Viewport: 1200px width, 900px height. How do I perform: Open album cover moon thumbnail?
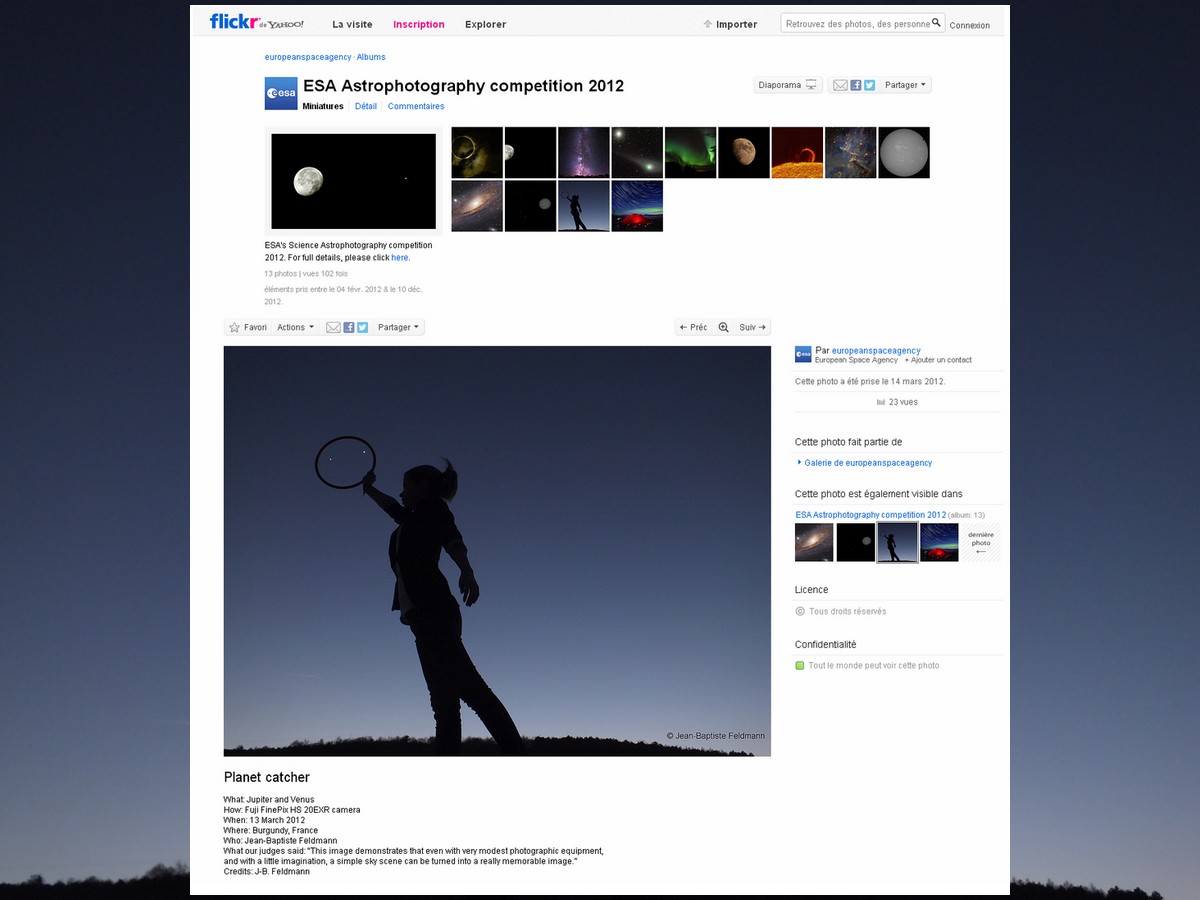(353, 181)
